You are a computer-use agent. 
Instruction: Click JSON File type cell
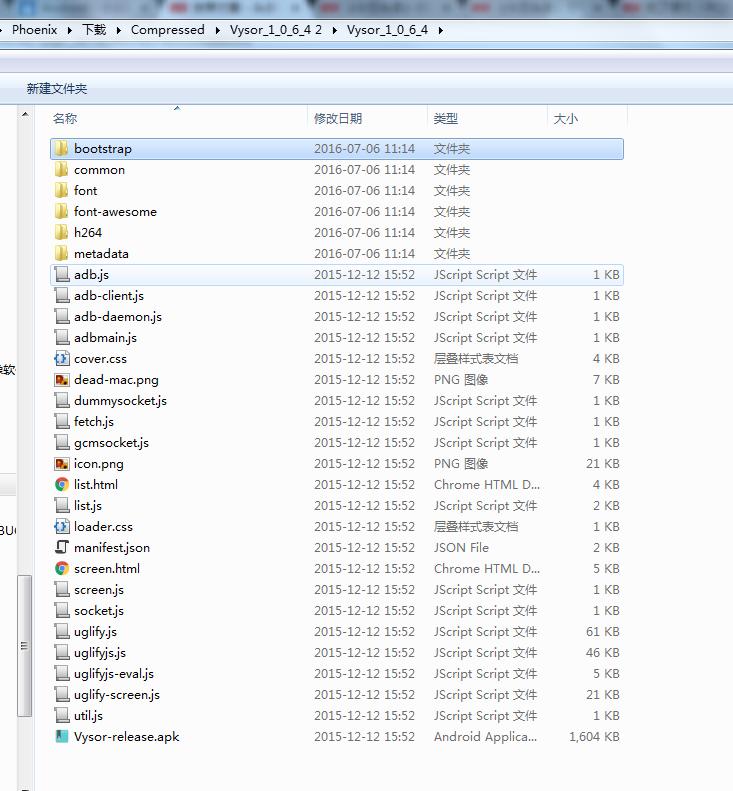tap(461, 547)
